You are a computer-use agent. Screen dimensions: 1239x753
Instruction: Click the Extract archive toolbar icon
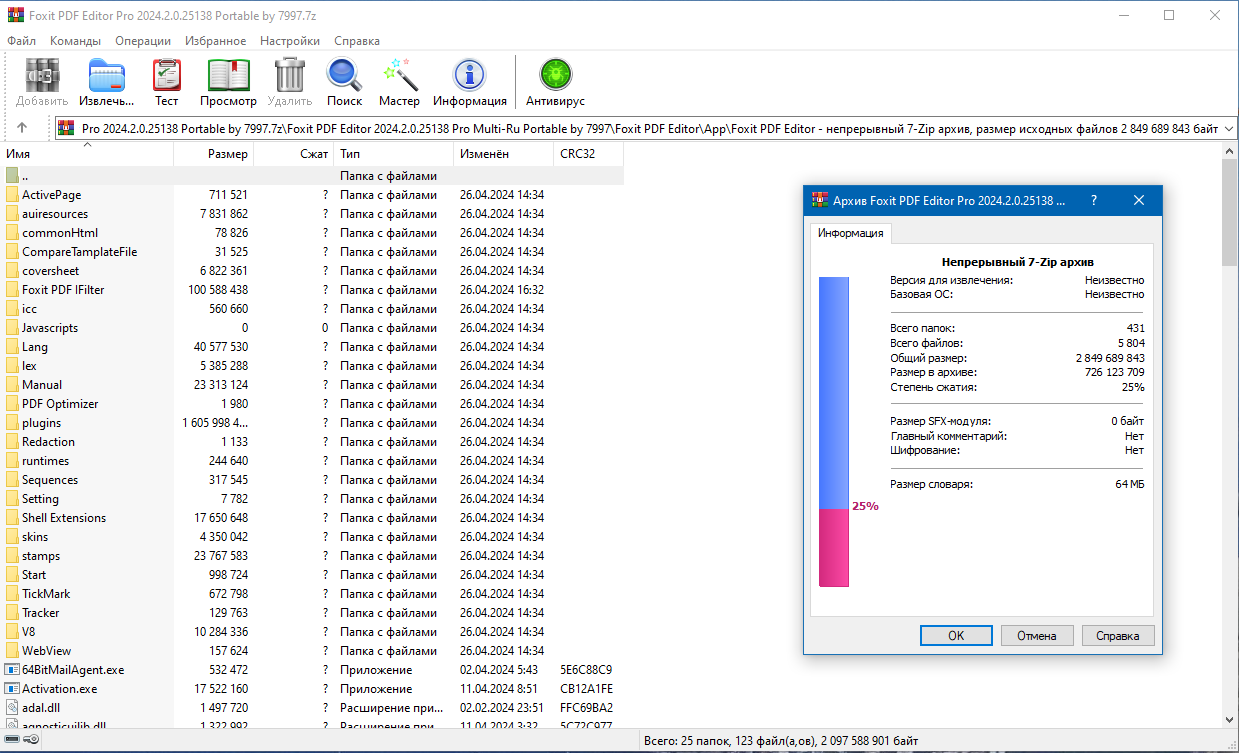click(107, 82)
